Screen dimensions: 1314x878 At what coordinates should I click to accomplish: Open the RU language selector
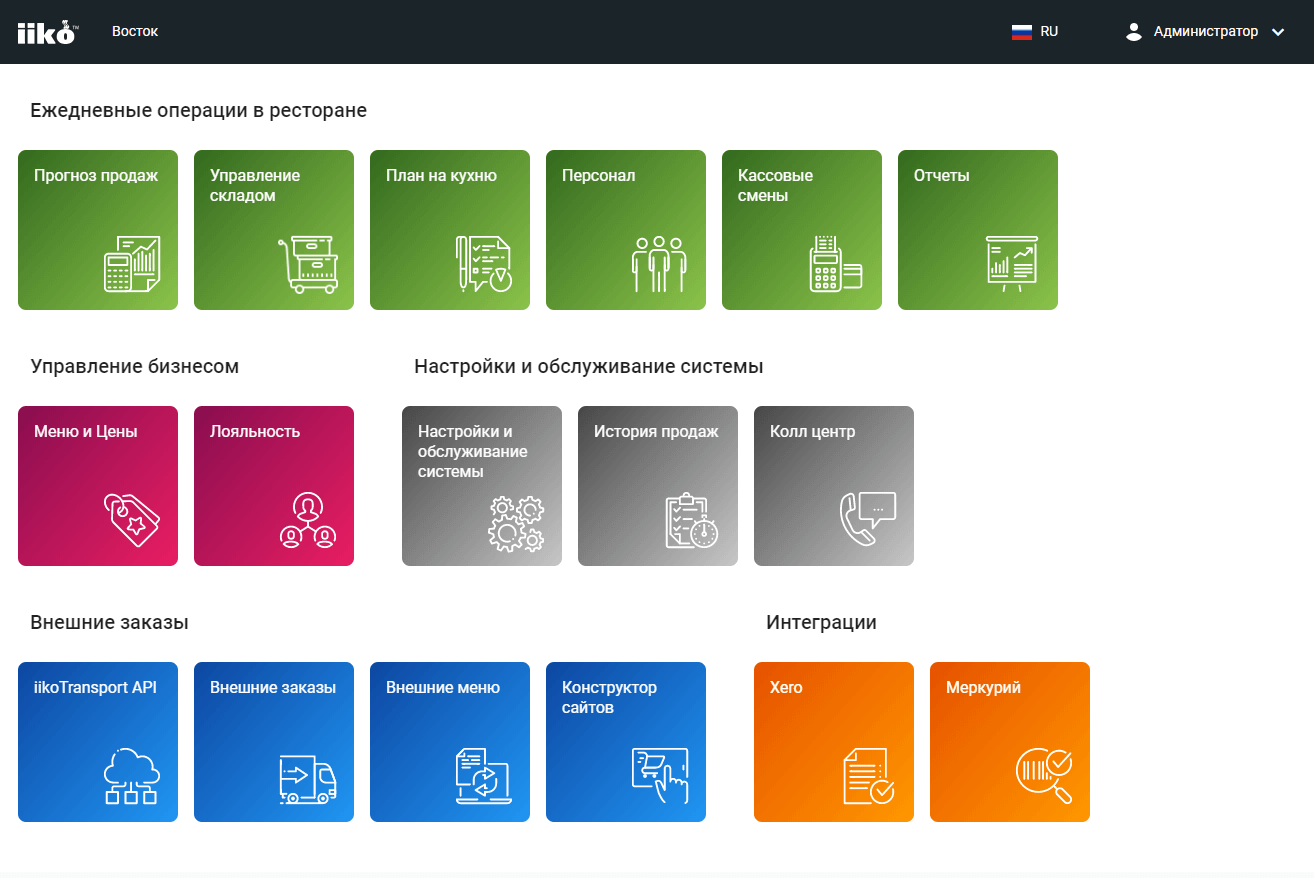pos(1035,32)
